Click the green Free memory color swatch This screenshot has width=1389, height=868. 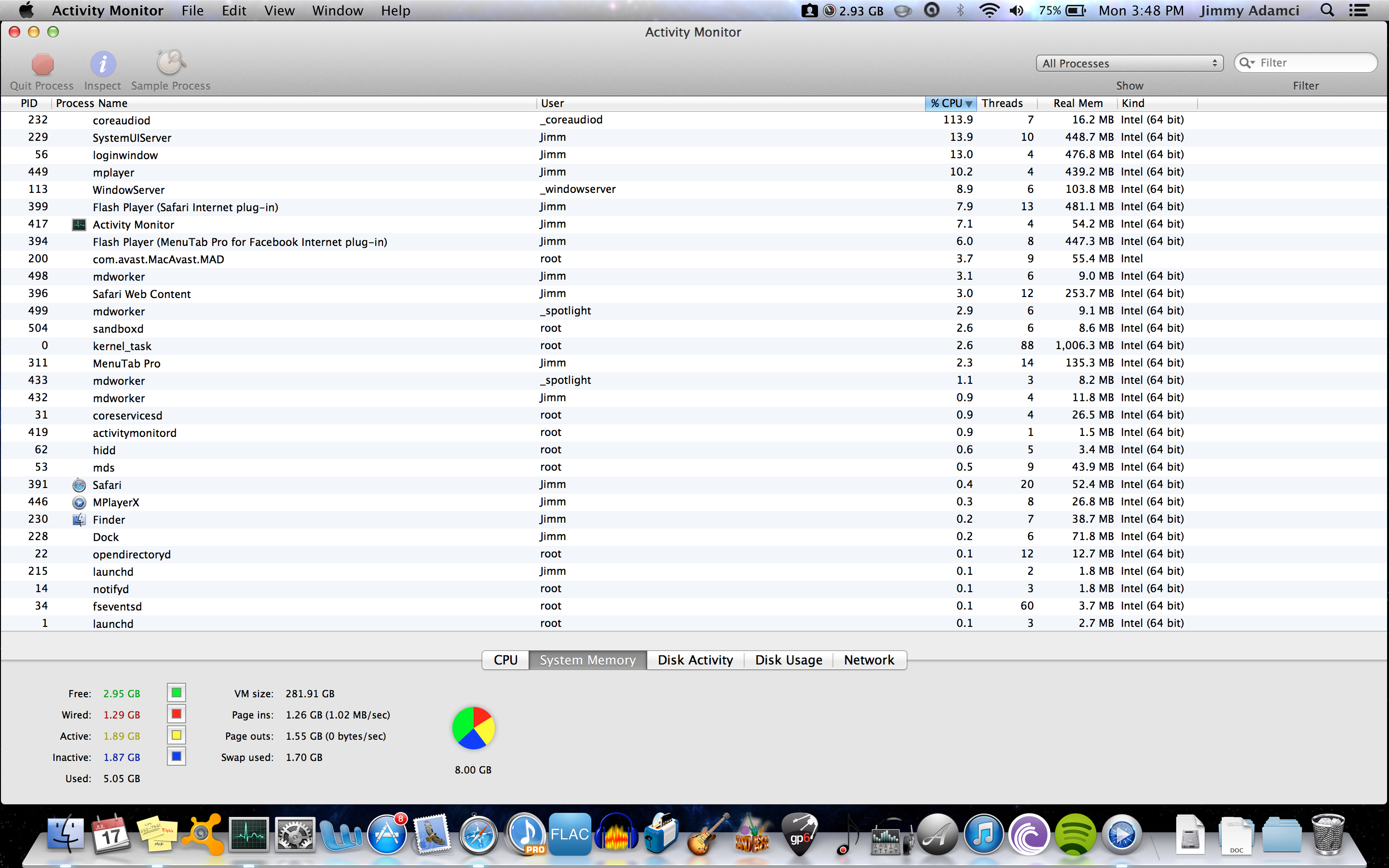click(x=176, y=693)
